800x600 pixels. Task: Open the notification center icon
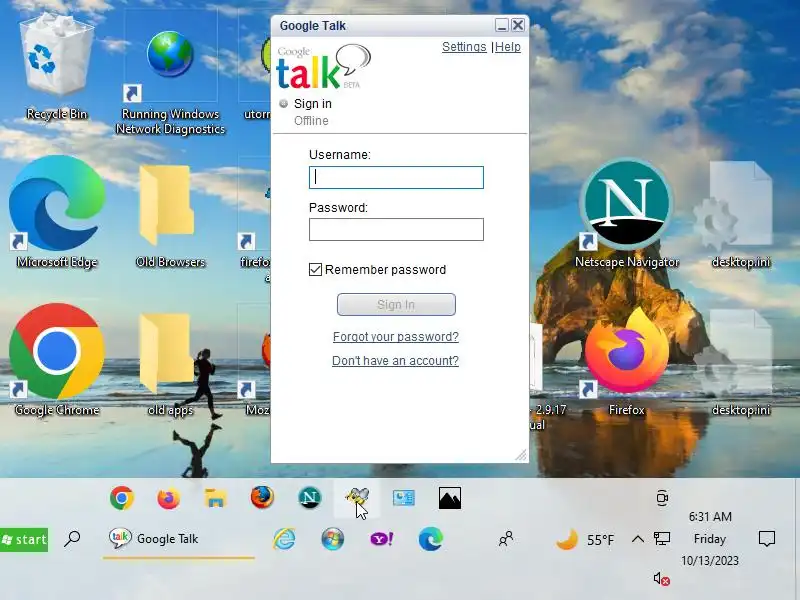pos(767,539)
